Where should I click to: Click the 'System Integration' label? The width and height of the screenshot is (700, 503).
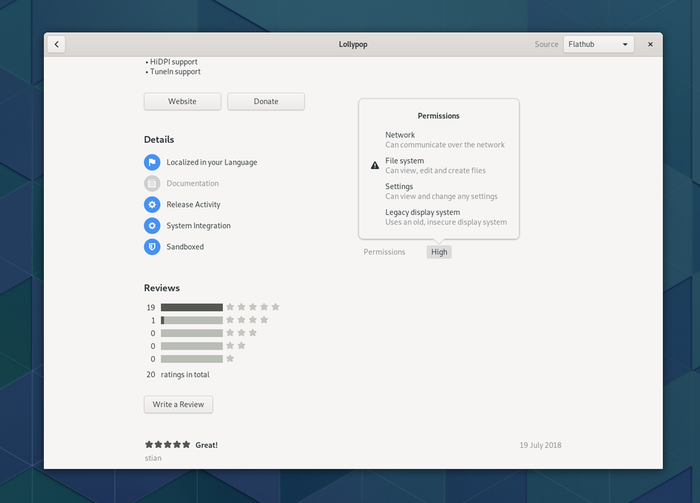click(198, 225)
